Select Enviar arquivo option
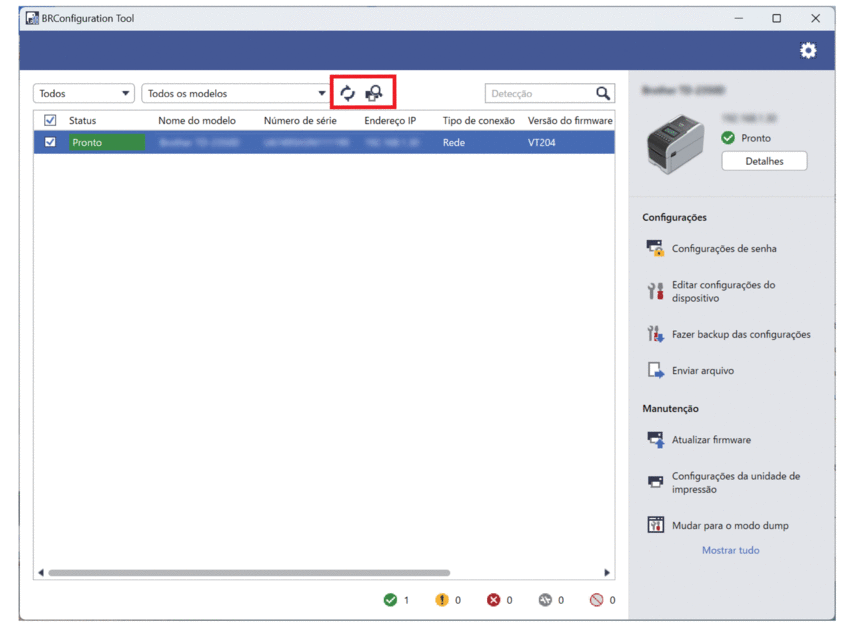The width and height of the screenshot is (859, 629). [703, 371]
